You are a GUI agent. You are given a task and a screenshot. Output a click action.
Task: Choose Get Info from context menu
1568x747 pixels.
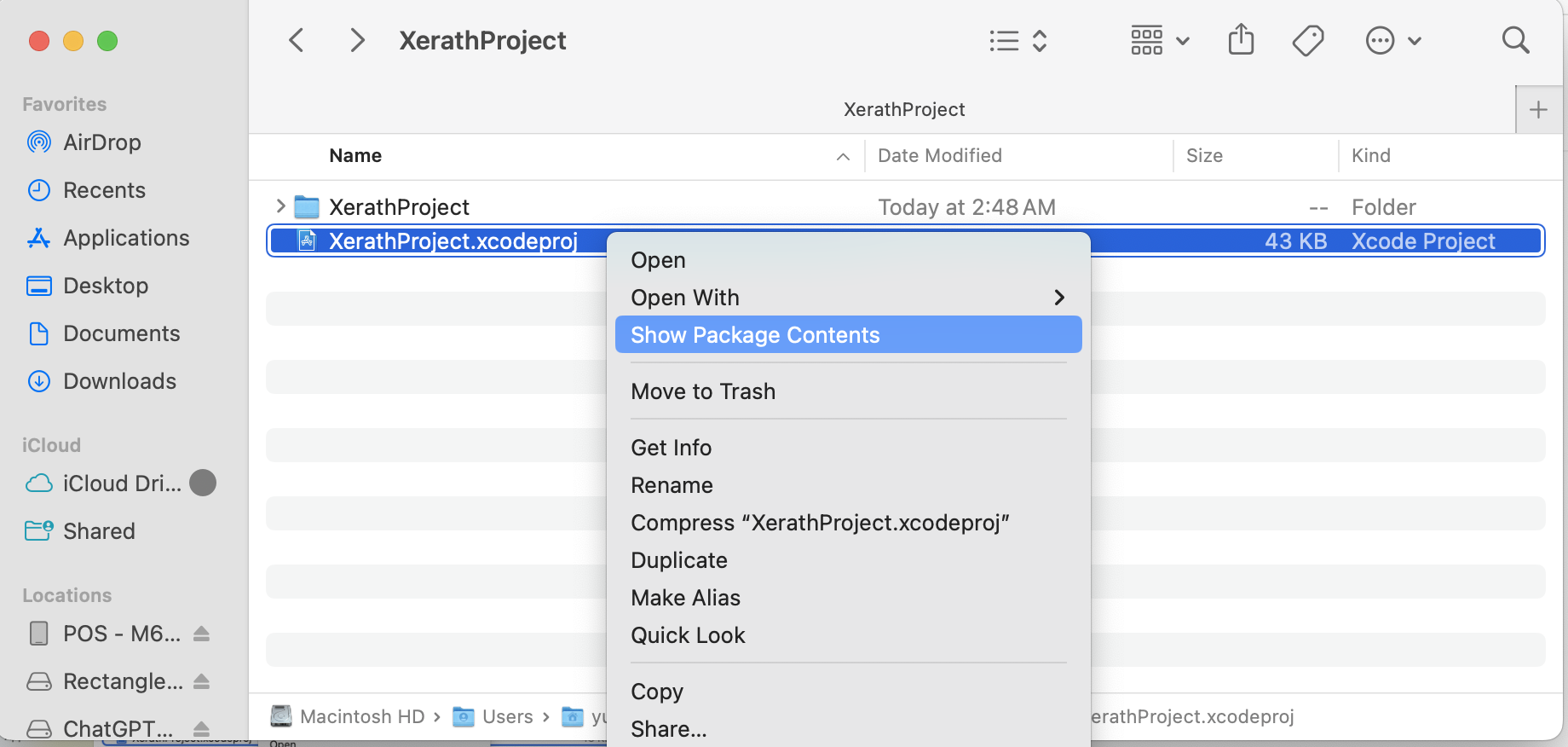(x=848, y=448)
